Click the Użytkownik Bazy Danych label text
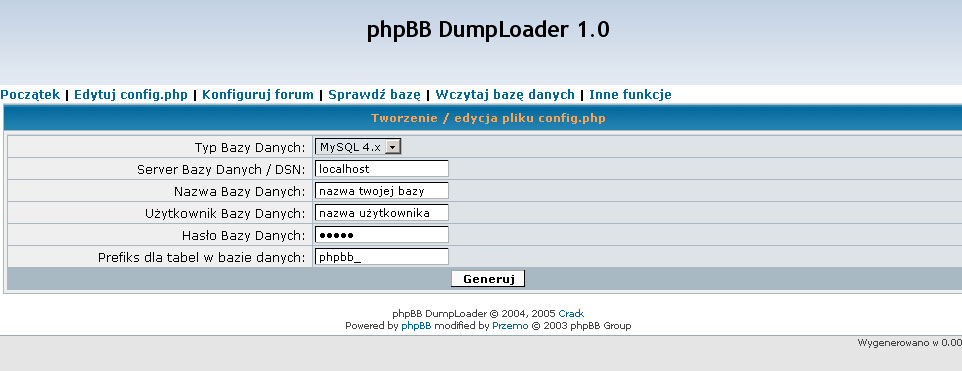Screen dimensions: 962x371 225,214
